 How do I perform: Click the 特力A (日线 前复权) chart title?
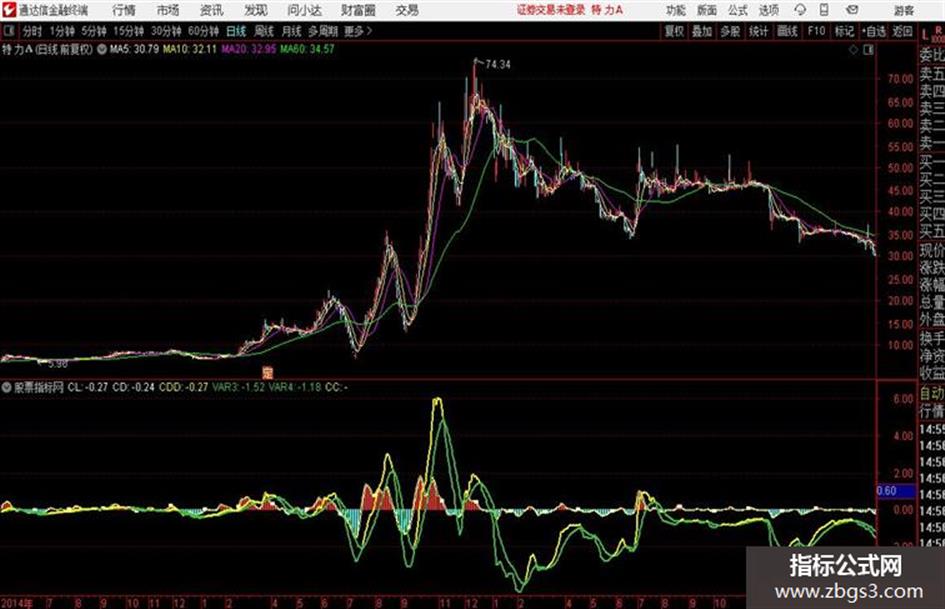48,49
